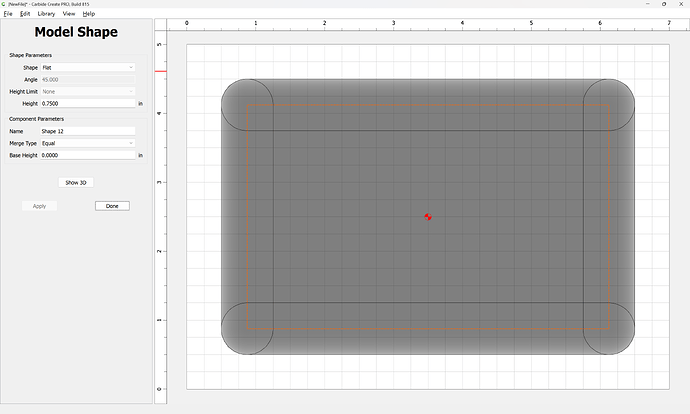This screenshot has height=414, width=690.
Task: Expand the Merge Type dropdown showing Equal
Action: [x=88, y=143]
